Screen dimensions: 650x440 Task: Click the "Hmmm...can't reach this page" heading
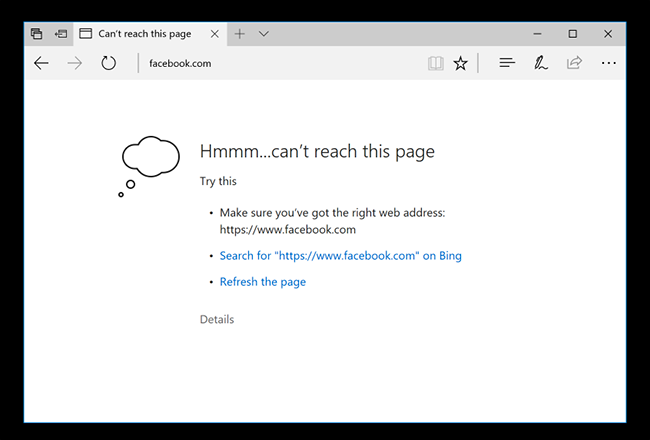click(x=317, y=151)
